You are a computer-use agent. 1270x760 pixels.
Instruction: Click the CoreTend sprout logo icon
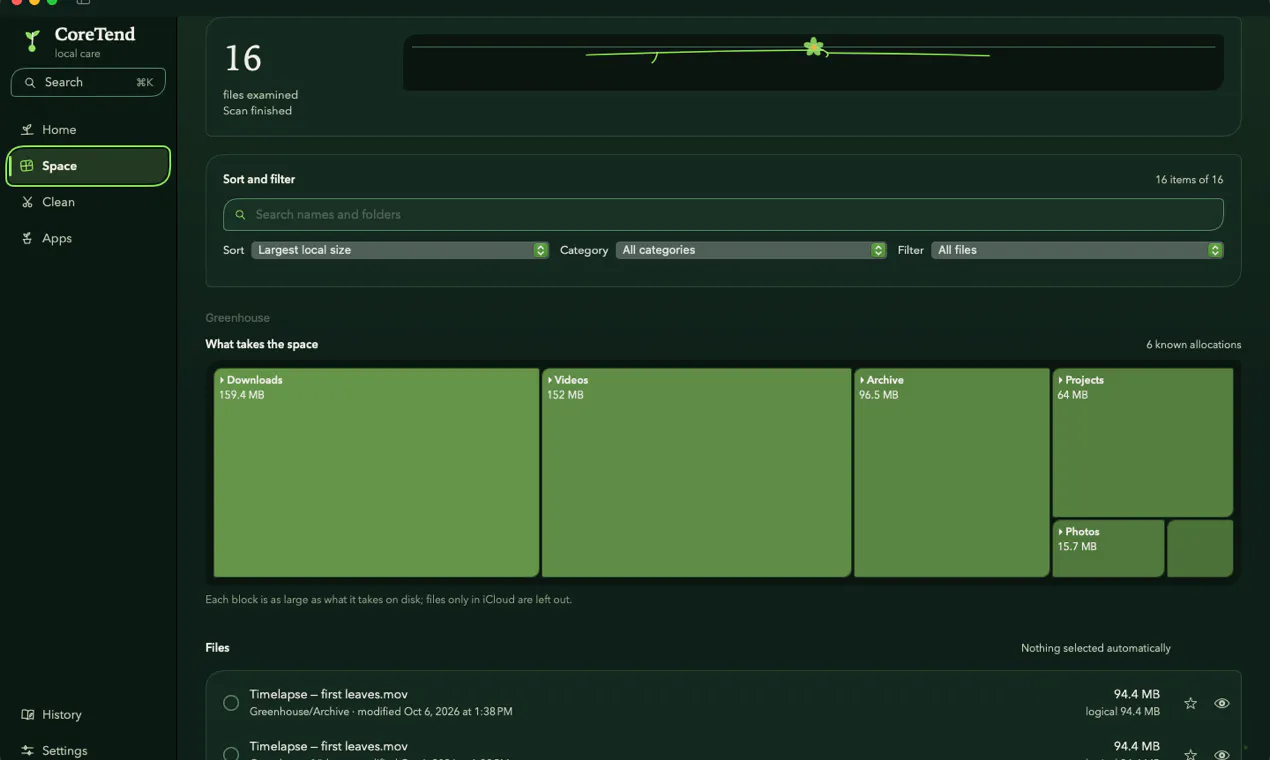tap(32, 40)
